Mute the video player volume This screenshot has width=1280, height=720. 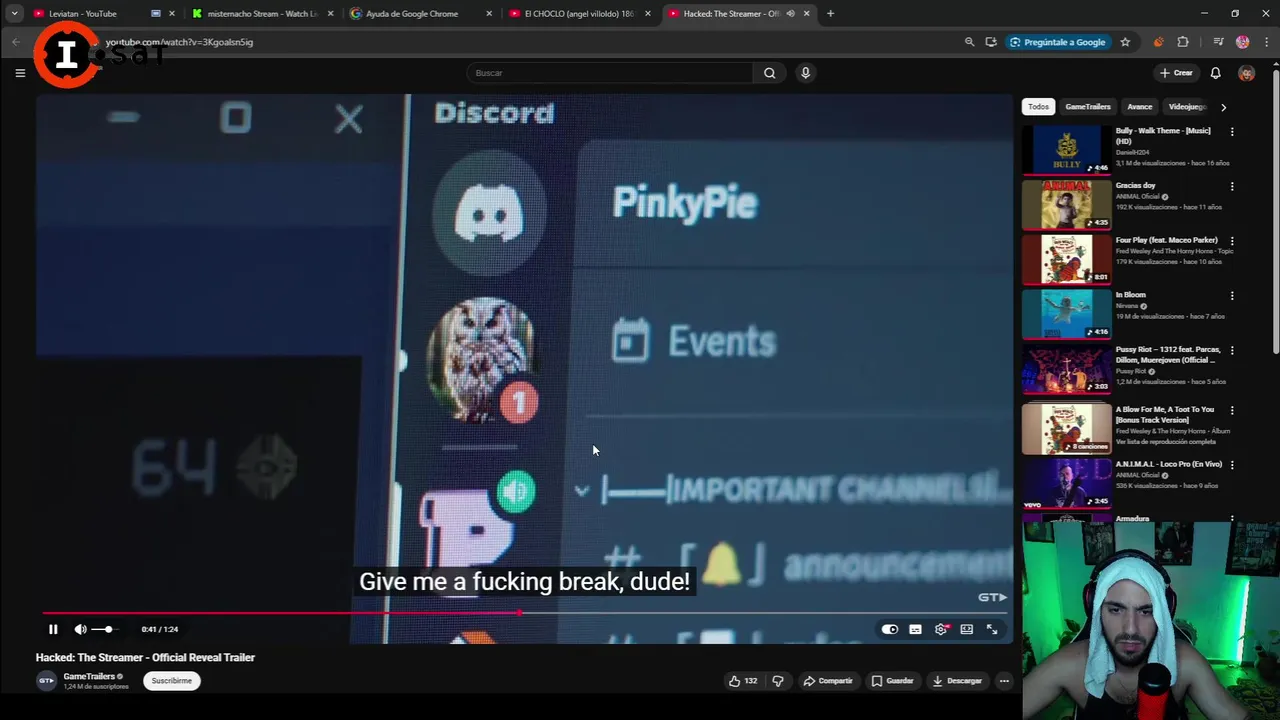pyautogui.click(x=80, y=629)
